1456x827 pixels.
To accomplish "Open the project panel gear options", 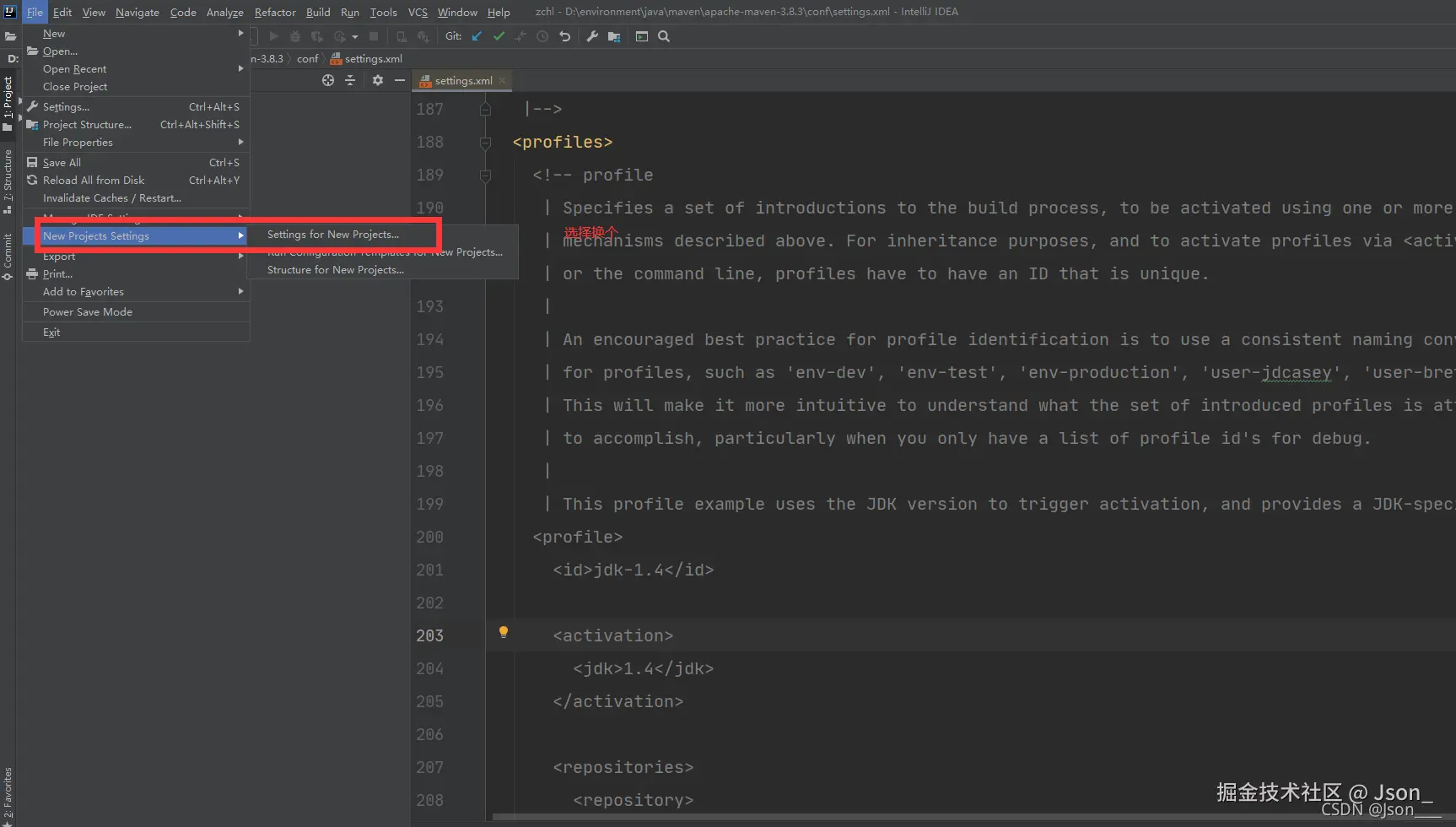I will coord(377,80).
